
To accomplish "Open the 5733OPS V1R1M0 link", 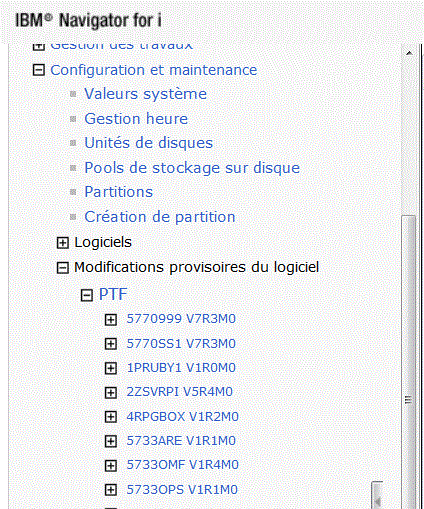I will [x=182, y=490].
